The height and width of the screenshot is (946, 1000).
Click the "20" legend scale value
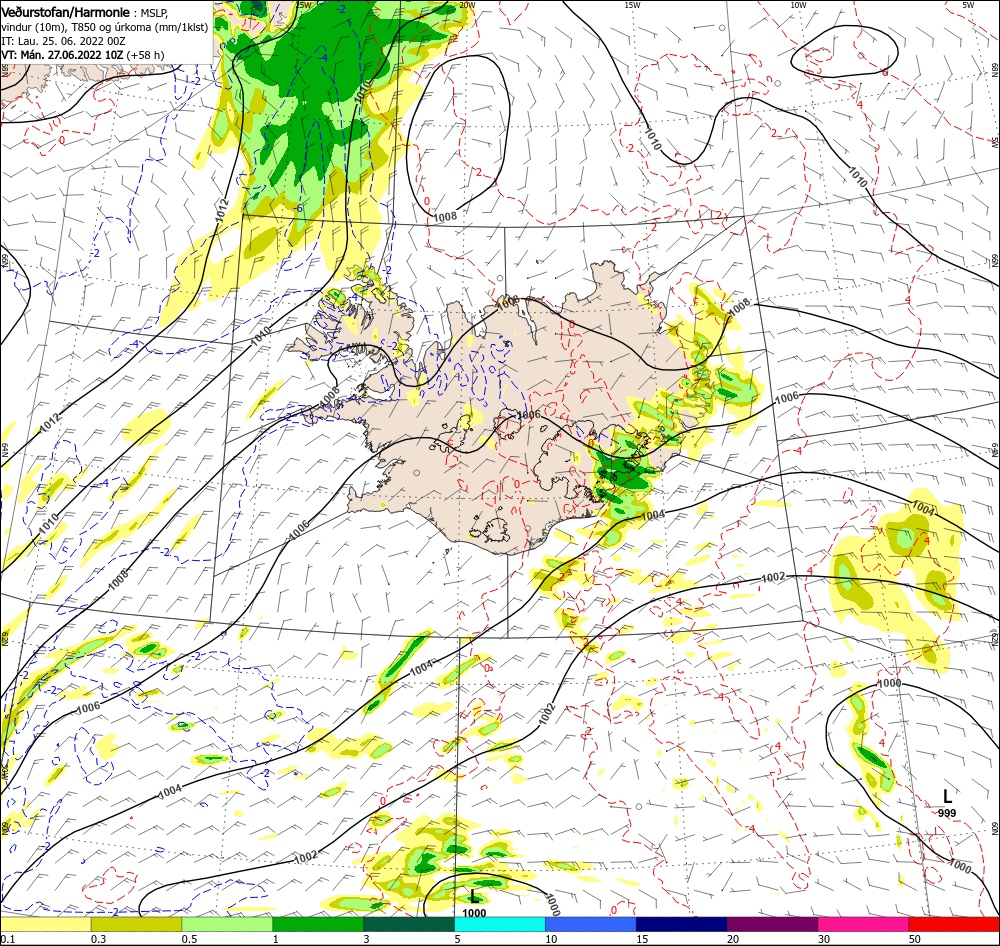(x=733, y=939)
